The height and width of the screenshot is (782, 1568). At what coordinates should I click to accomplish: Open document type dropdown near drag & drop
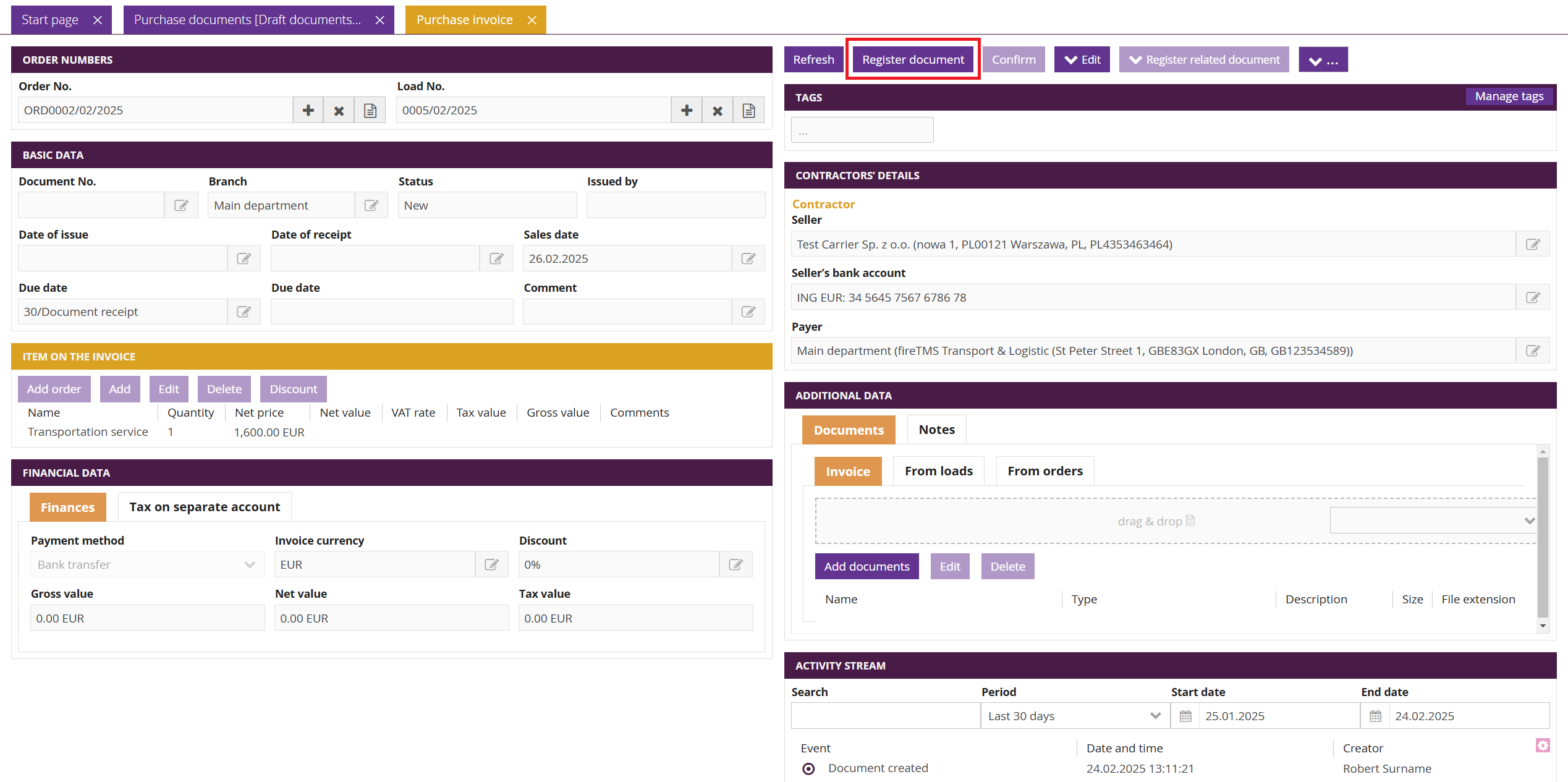click(1432, 521)
